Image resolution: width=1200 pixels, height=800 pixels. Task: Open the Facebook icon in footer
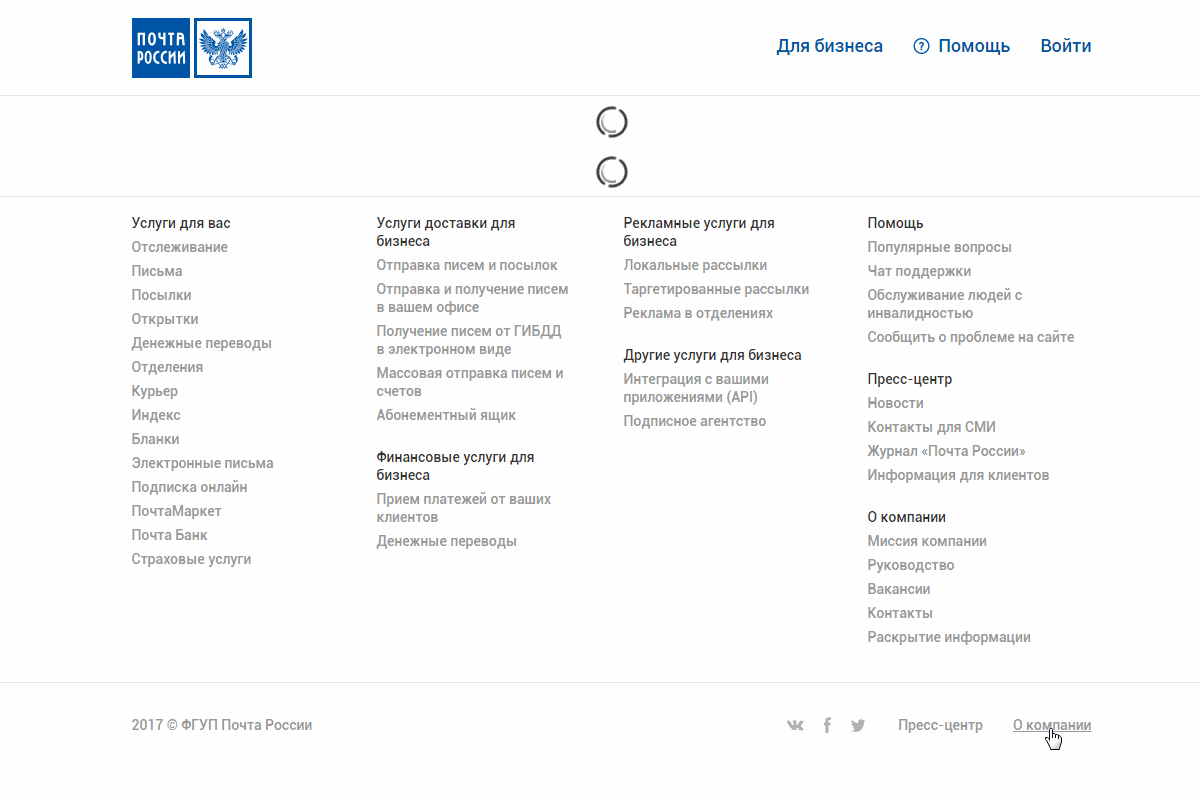click(x=827, y=726)
